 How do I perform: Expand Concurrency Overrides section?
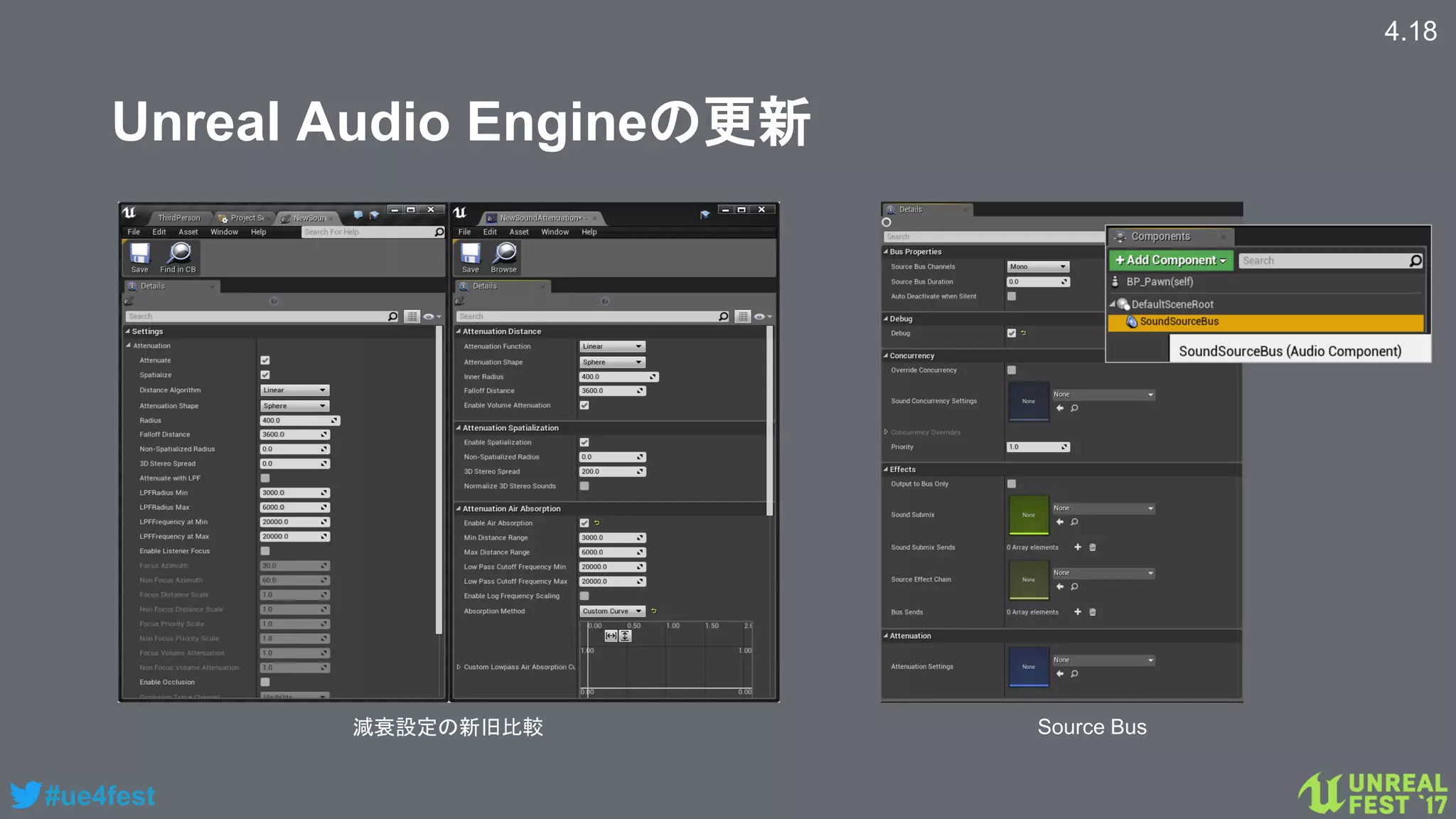(x=886, y=432)
